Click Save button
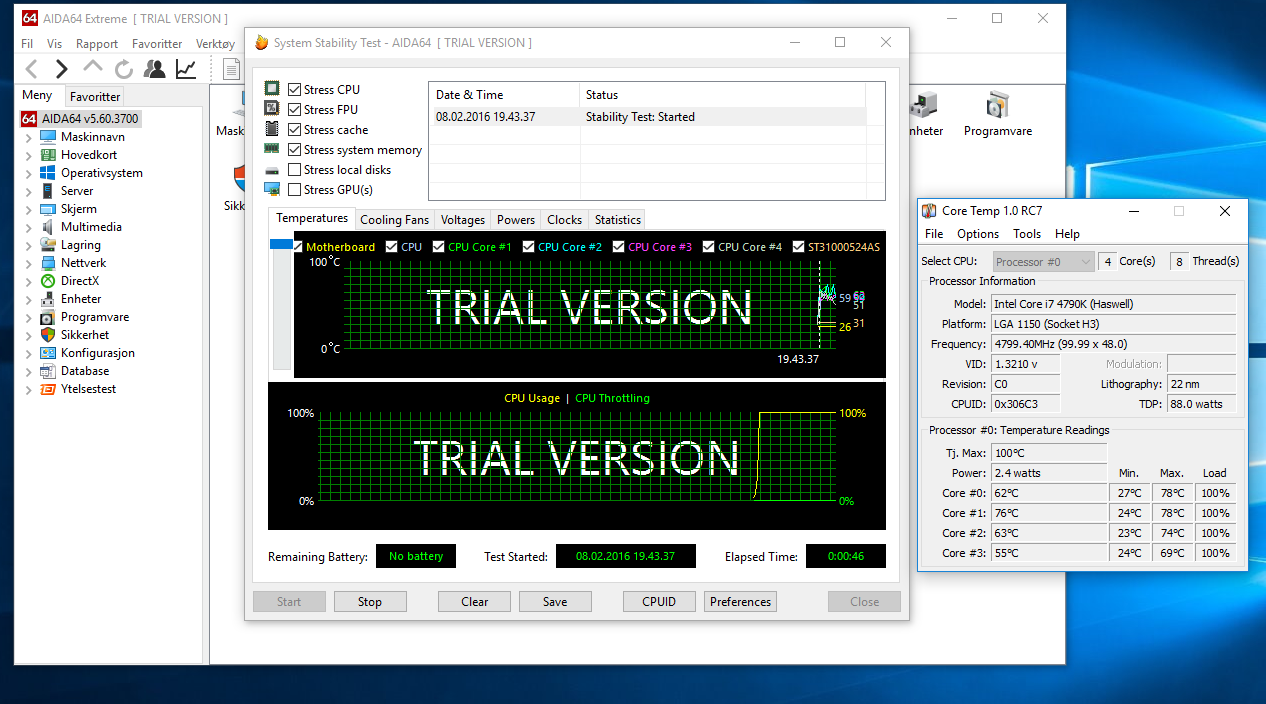1266x704 pixels. (555, 602)
